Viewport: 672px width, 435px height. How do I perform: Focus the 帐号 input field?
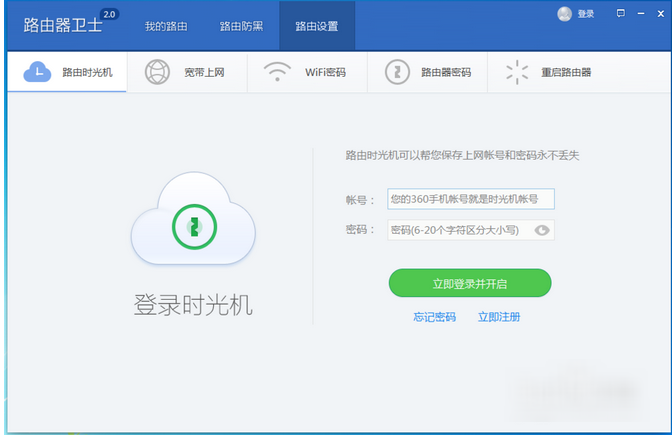point(471,199)
